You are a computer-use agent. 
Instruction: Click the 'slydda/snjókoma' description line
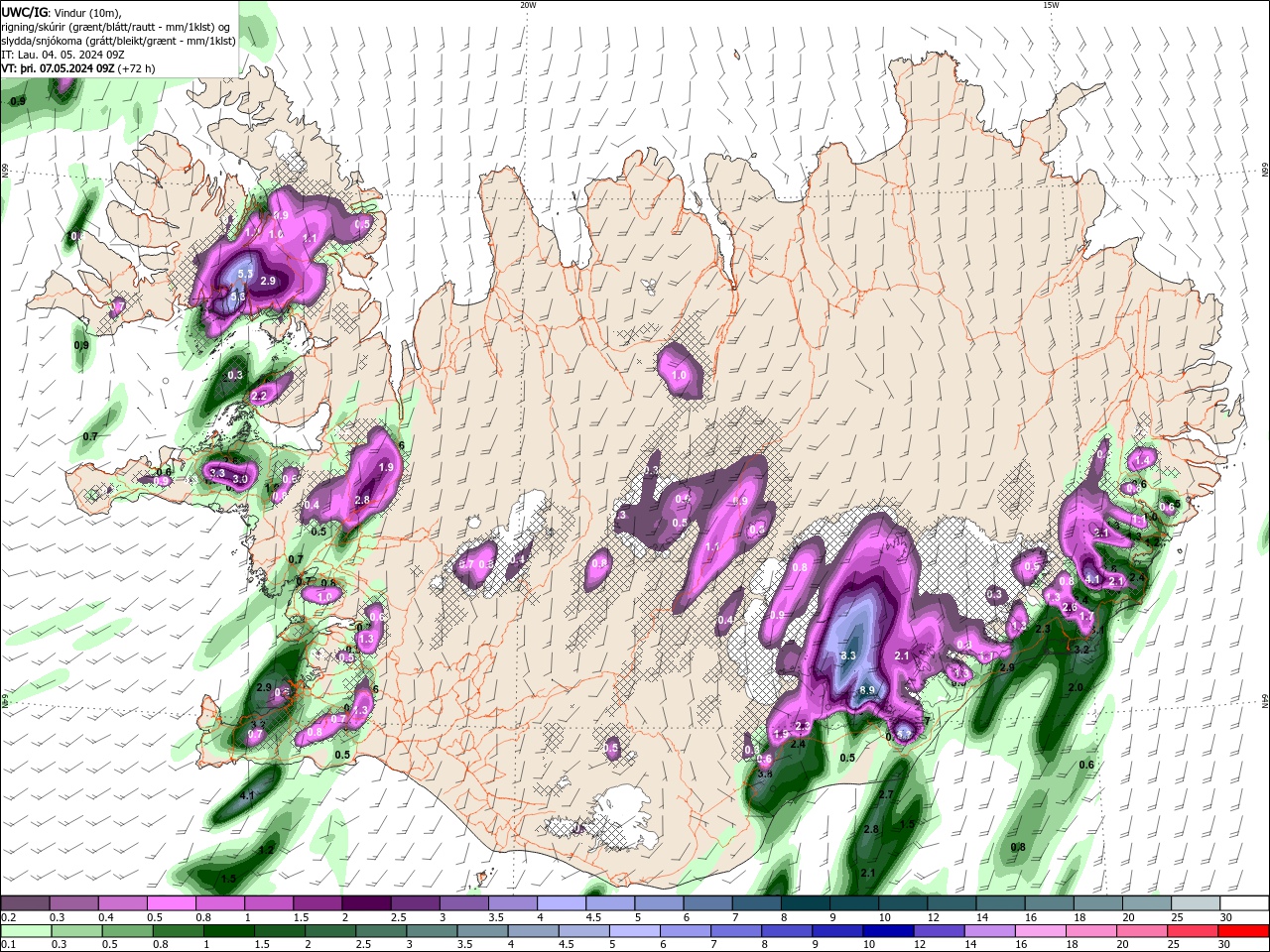coord(118,41)
